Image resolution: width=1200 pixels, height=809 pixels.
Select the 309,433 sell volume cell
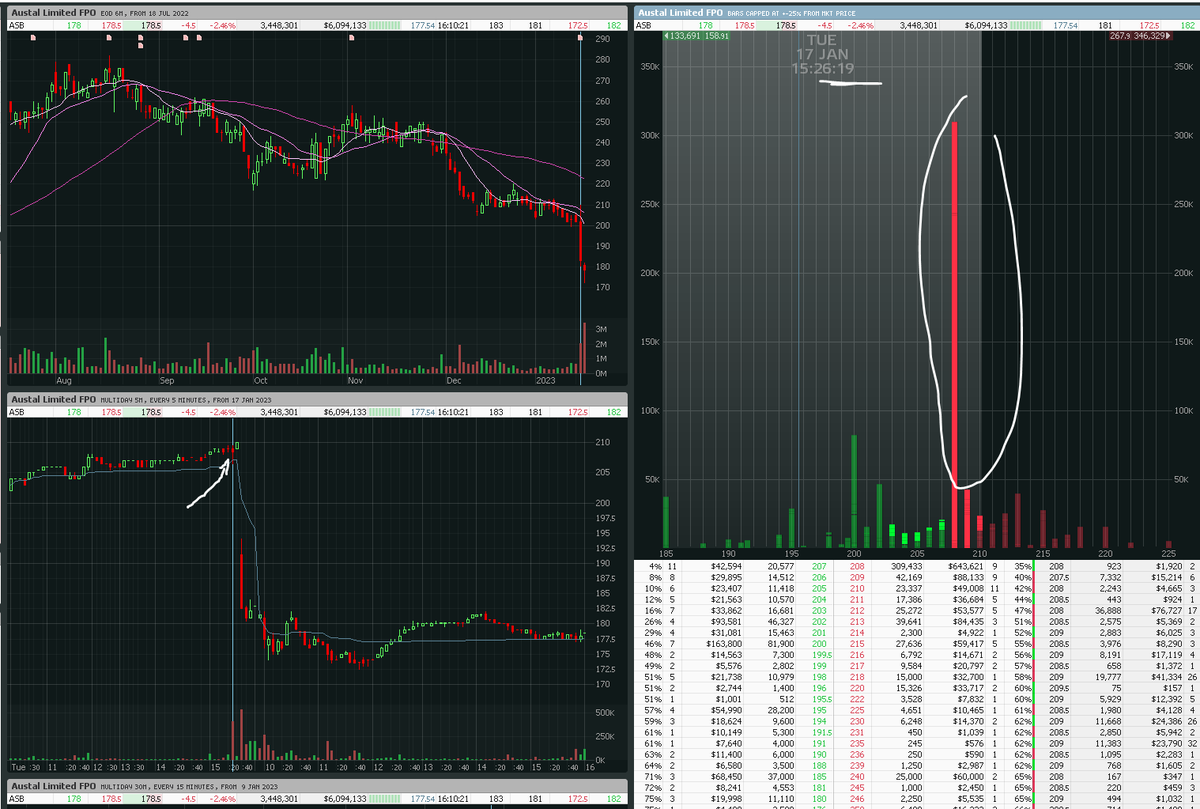[907, 565]
